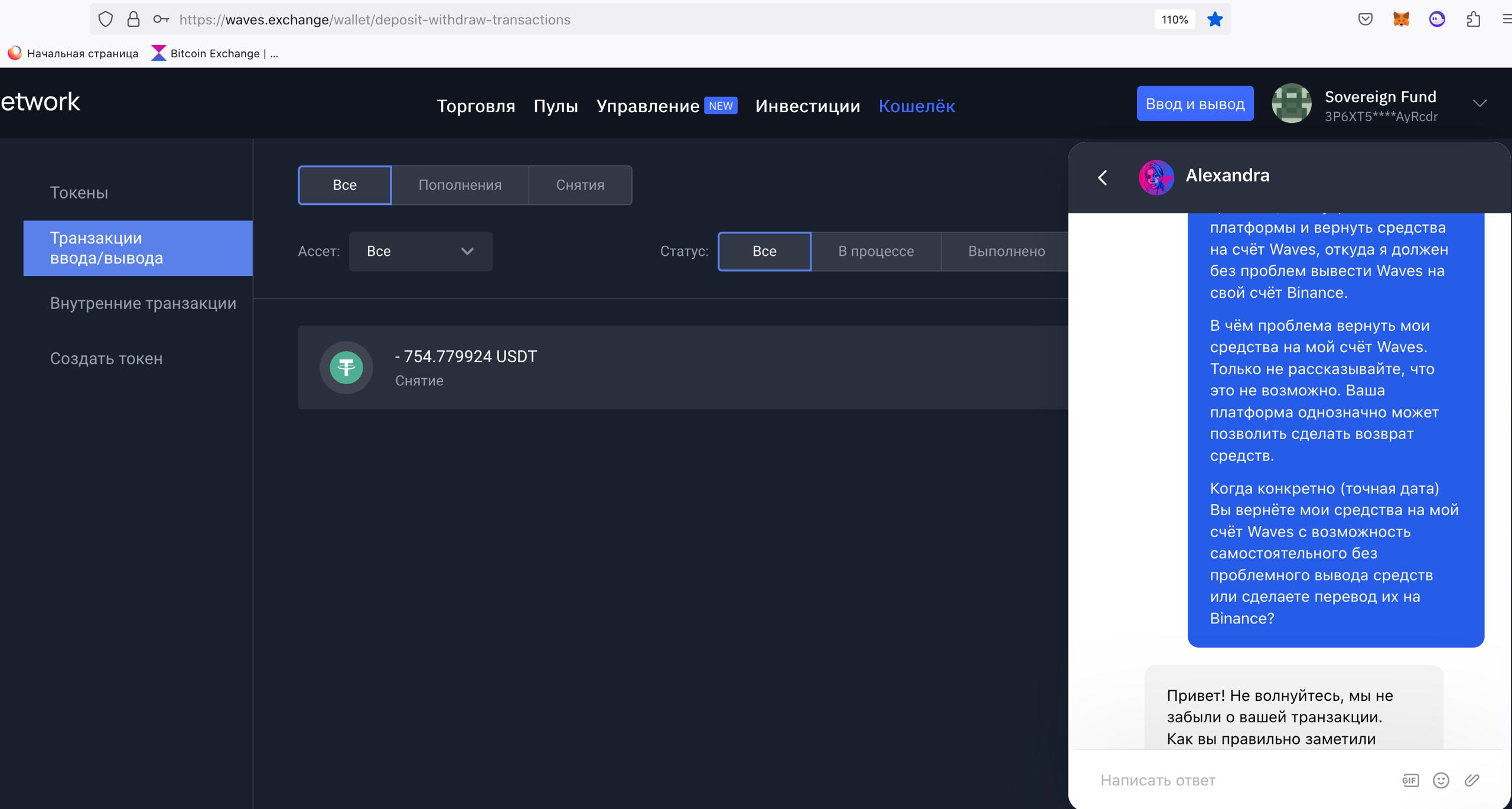Go back with chat arrow icon

1102,177
